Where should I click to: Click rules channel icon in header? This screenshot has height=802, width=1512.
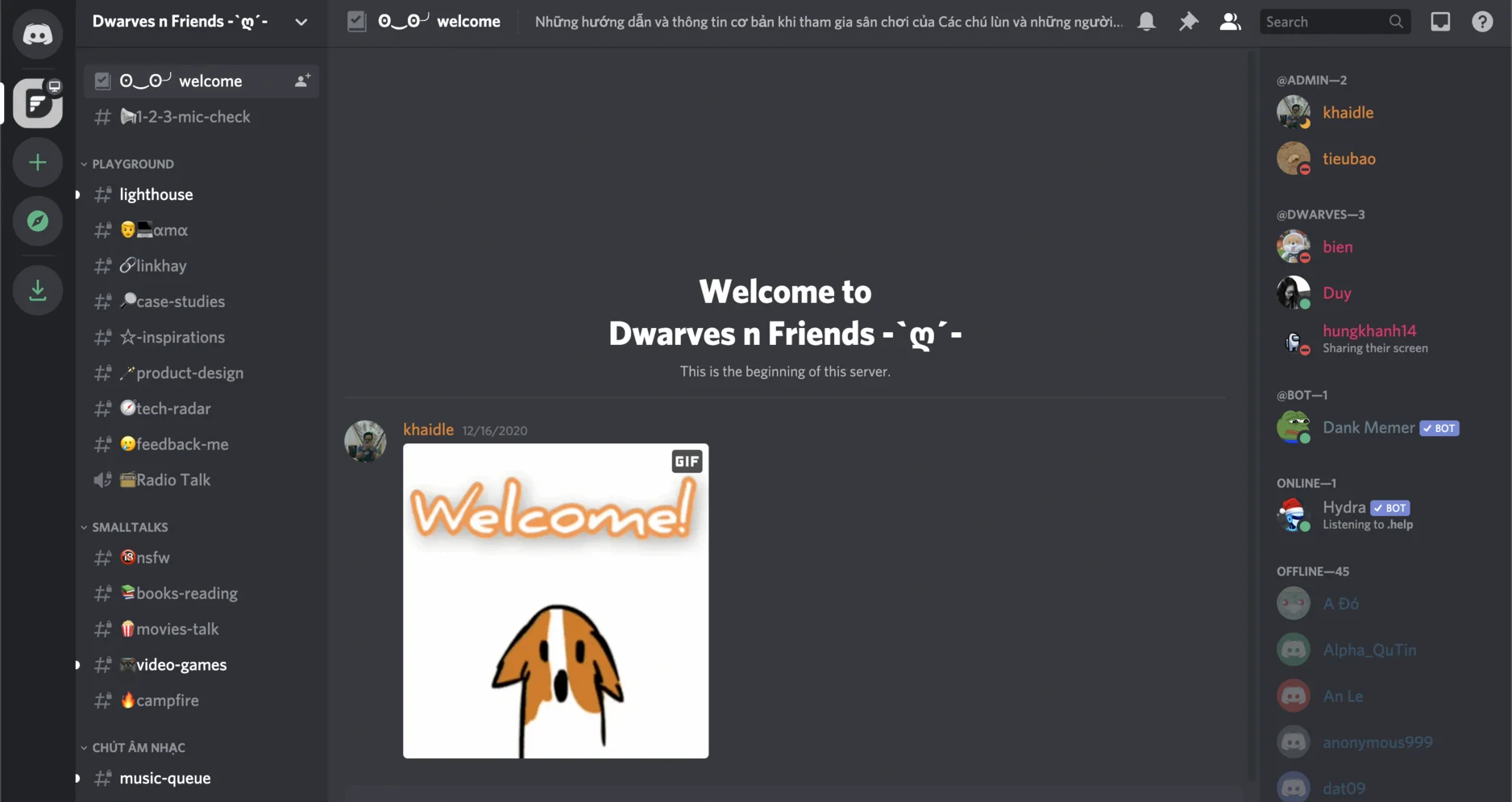click(x=356, y=22)
